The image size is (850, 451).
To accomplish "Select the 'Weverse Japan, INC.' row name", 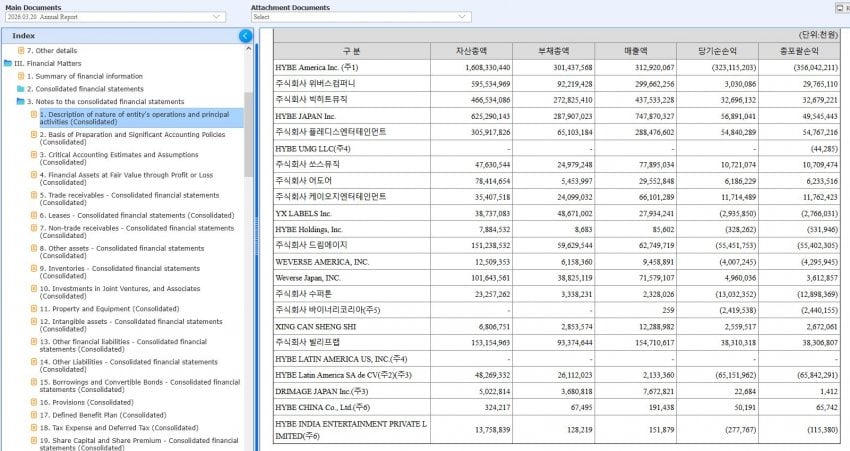I will (308, 278).
